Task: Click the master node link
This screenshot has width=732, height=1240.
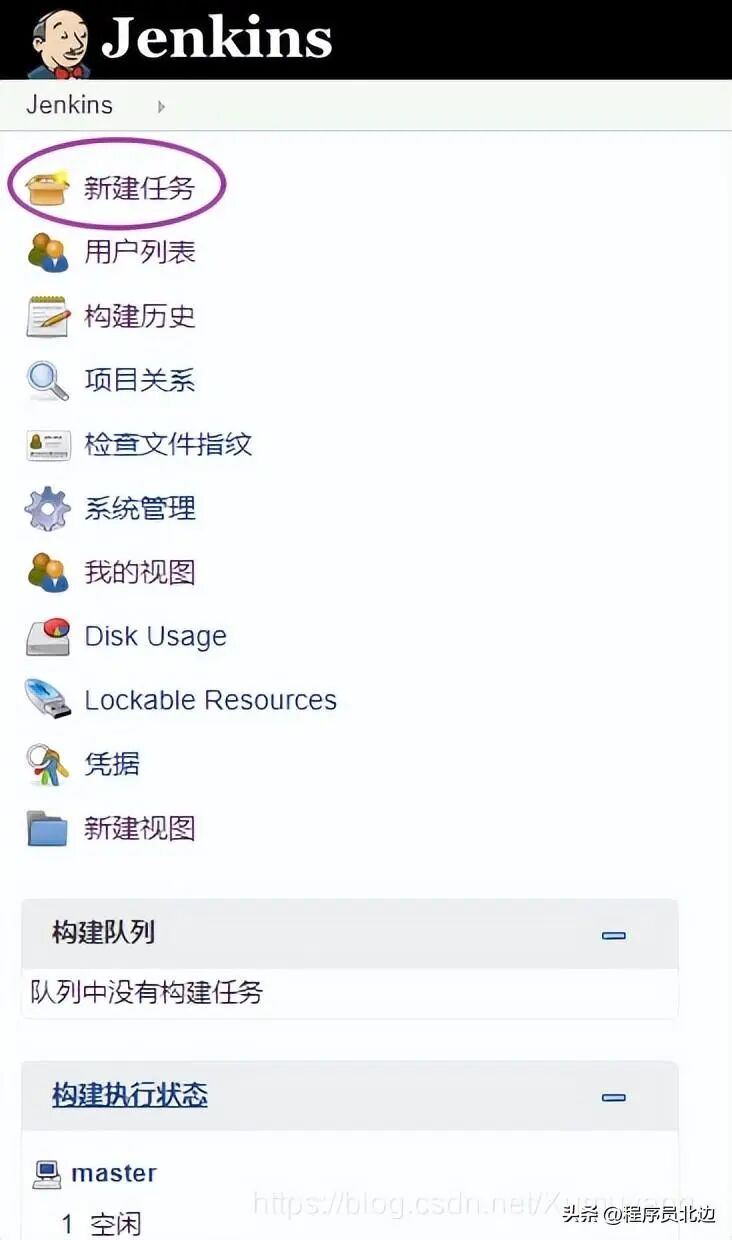Action: click(114, 1173)
